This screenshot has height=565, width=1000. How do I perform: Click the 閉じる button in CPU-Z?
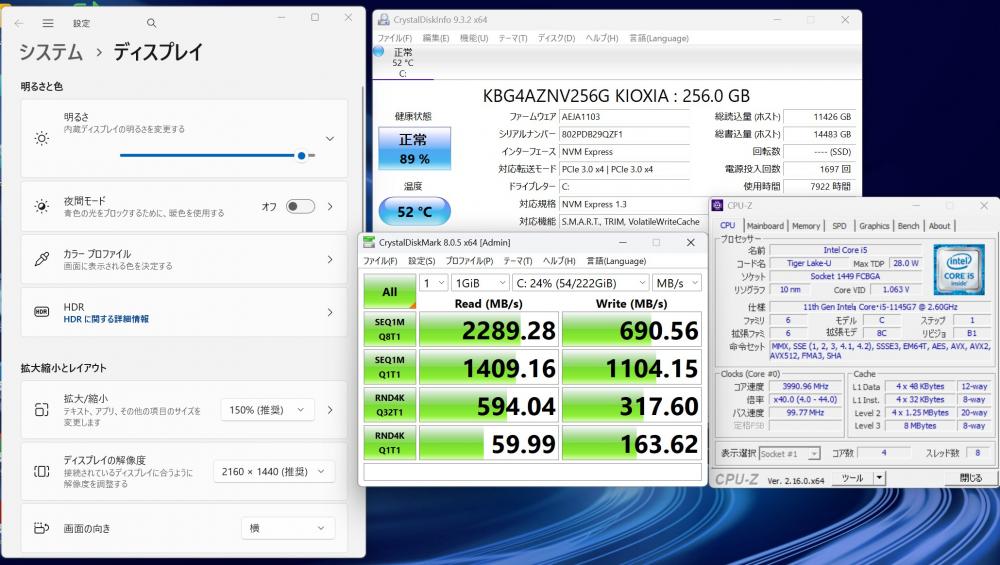click(970, 478)
